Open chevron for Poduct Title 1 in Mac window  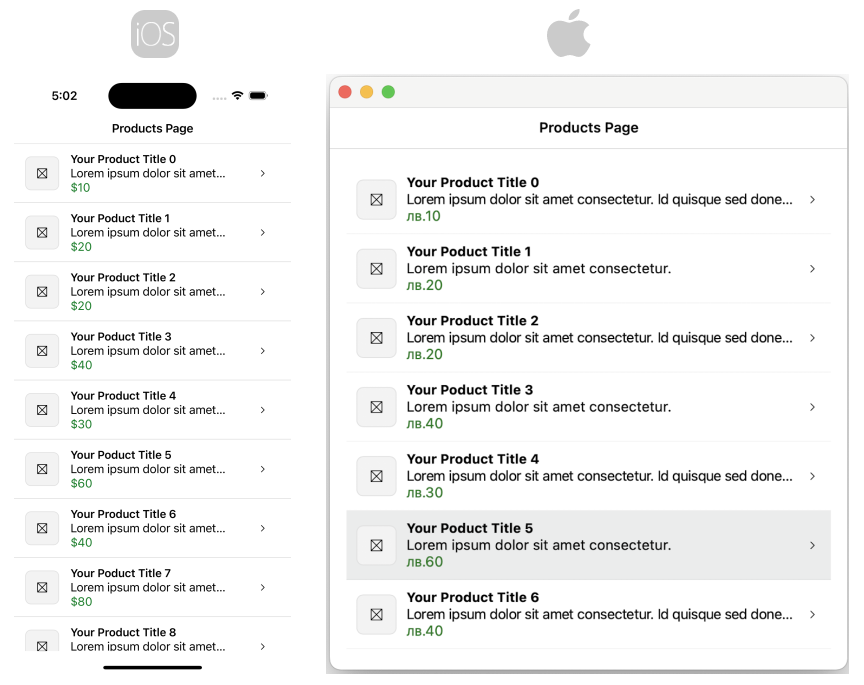812,269
